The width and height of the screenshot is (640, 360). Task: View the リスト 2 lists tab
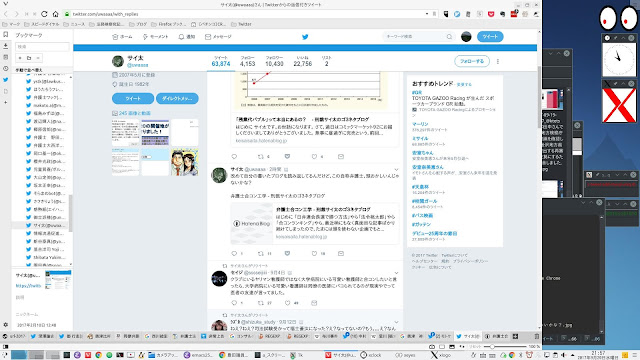(327, 61)
